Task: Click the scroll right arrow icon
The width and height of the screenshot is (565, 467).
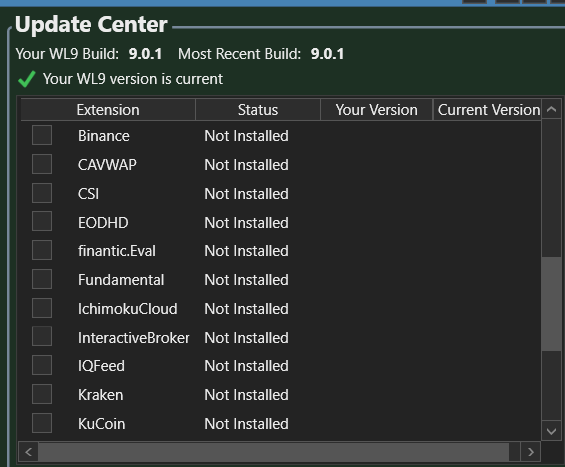Action: click(530, 452)
